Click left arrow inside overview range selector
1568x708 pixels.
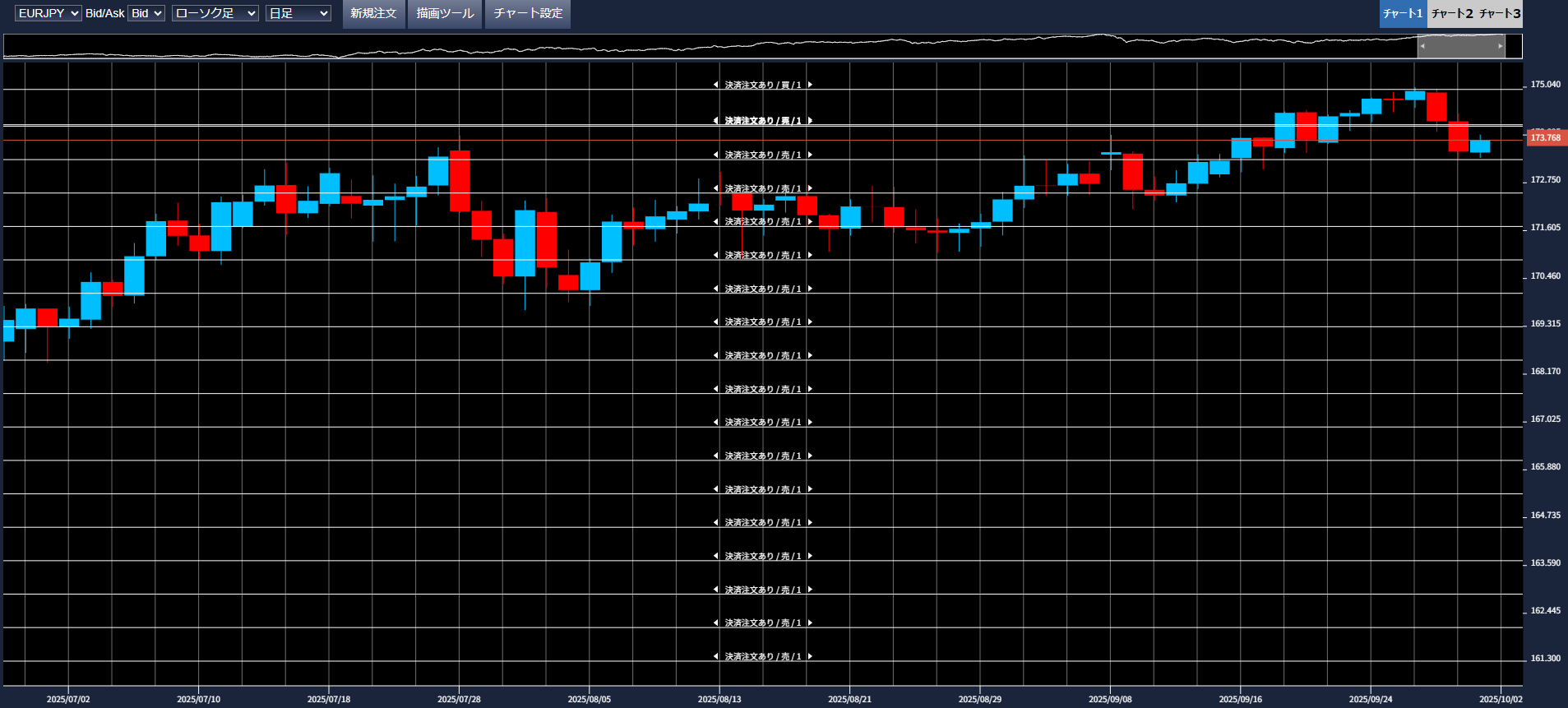1422,46
